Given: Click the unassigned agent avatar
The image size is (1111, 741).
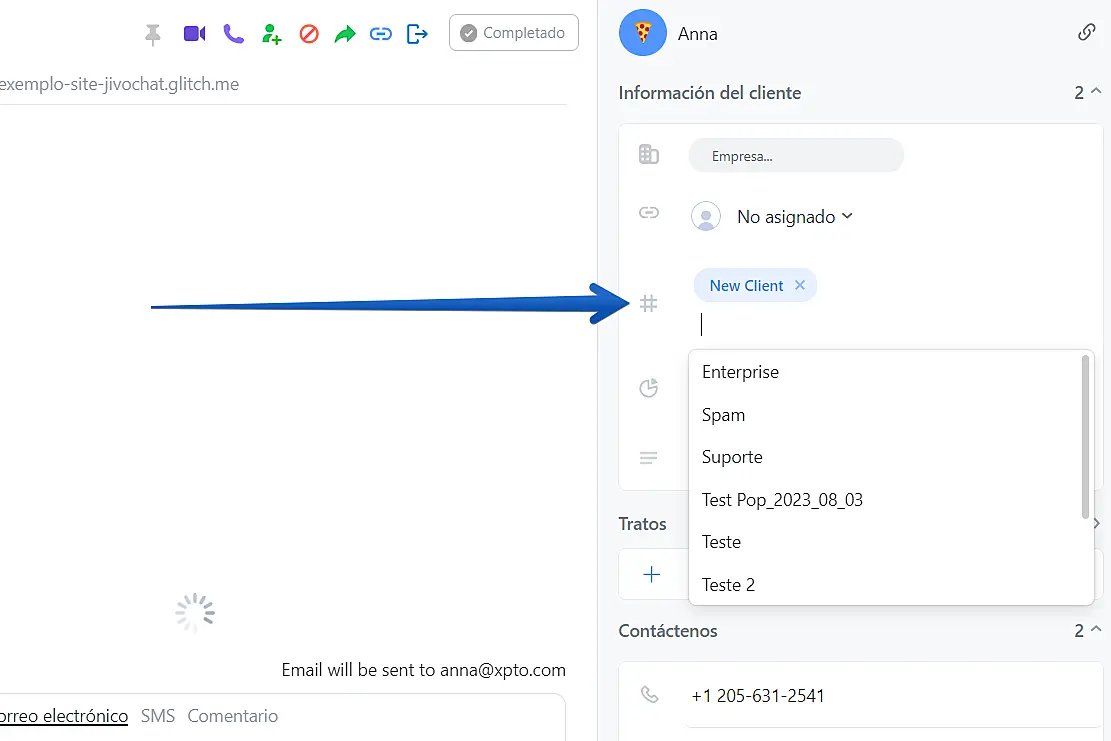Looking at the screenshot, I should (x=706, y=216).
